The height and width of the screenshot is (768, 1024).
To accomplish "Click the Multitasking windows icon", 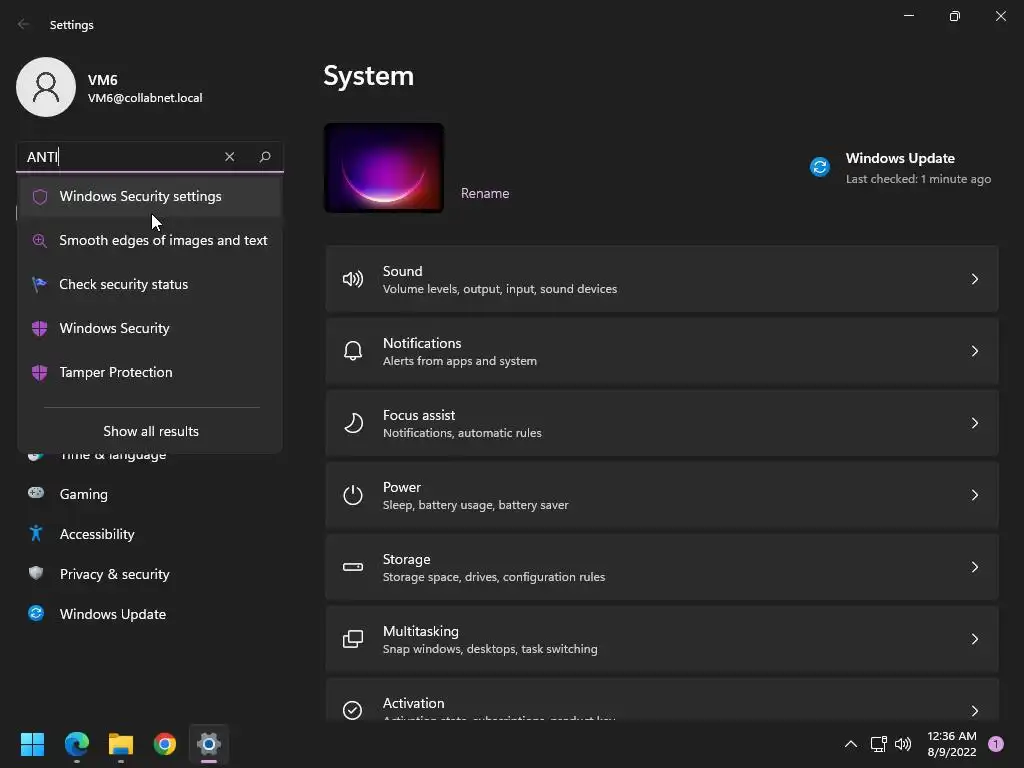I will tap(353, 639).
